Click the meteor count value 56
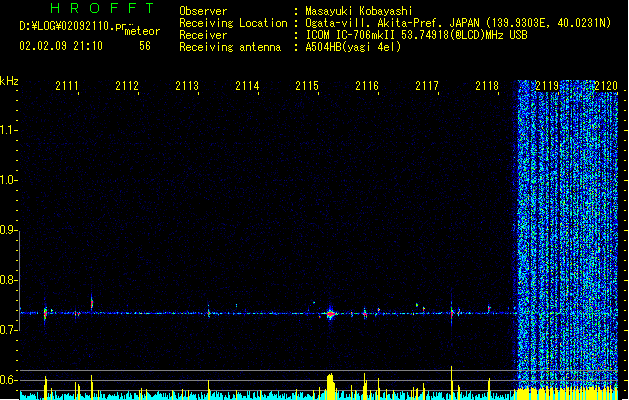629x400 pixels. pos(145,46)
